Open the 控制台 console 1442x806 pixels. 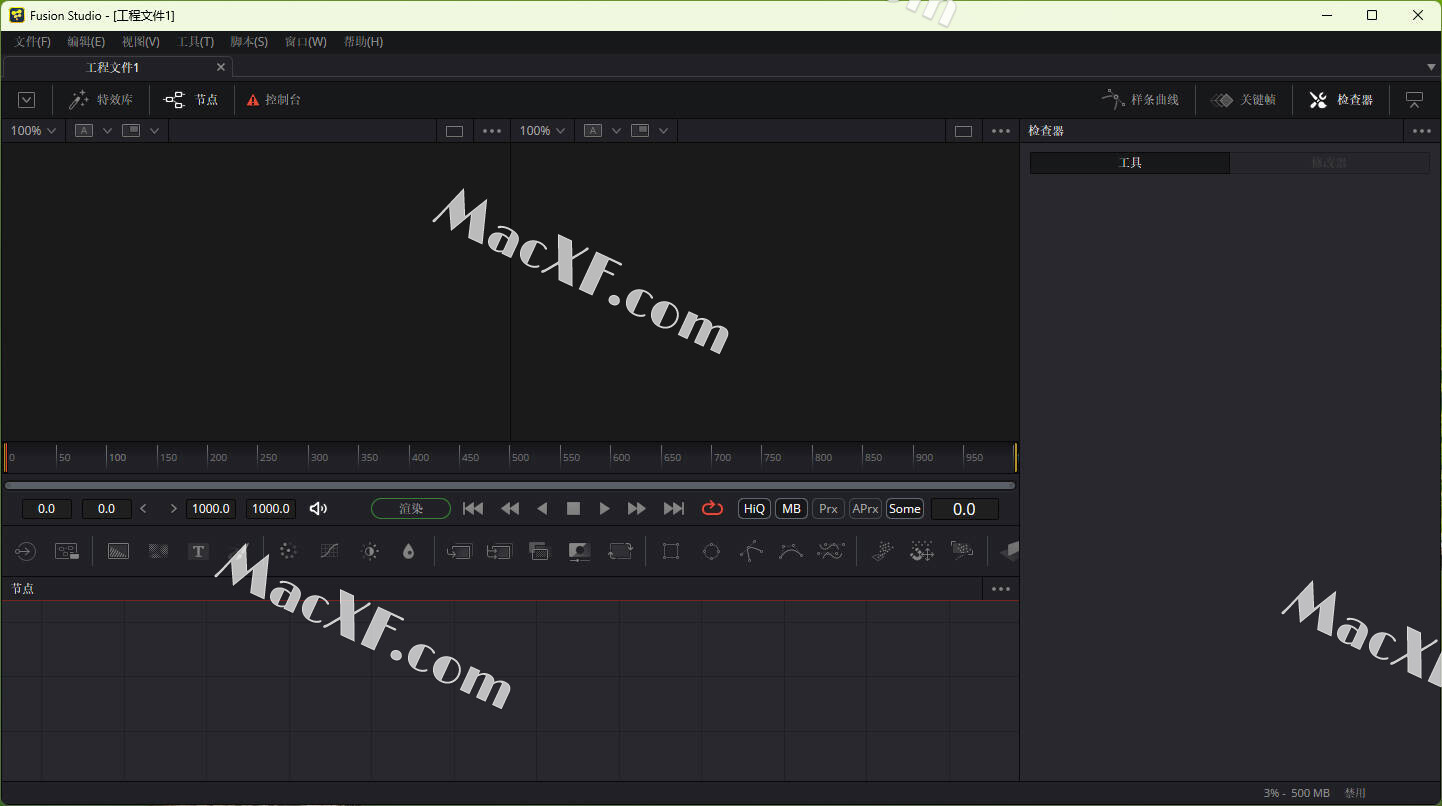coord(274,100)
